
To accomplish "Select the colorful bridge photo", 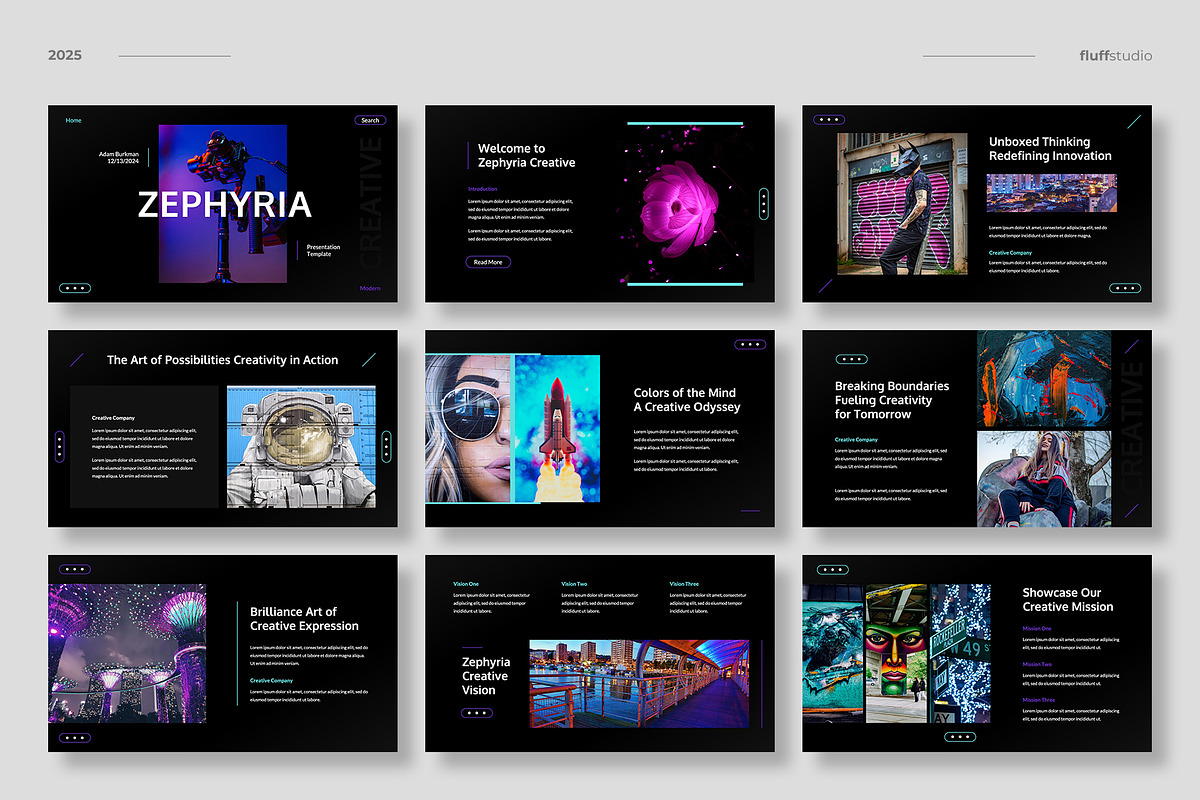I will click(x=638, y=684).
